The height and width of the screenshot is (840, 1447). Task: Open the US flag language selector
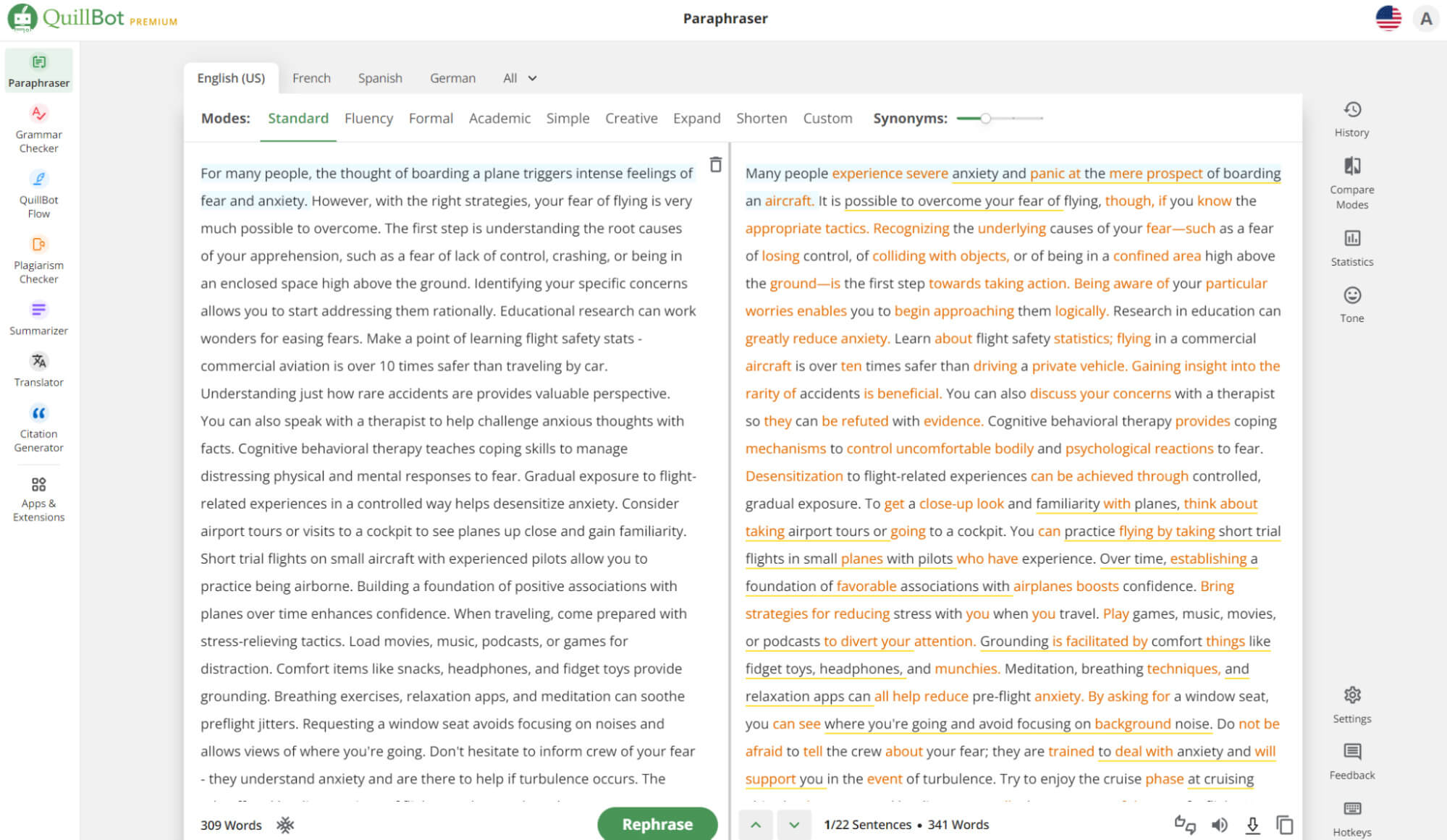(1388, 19)
